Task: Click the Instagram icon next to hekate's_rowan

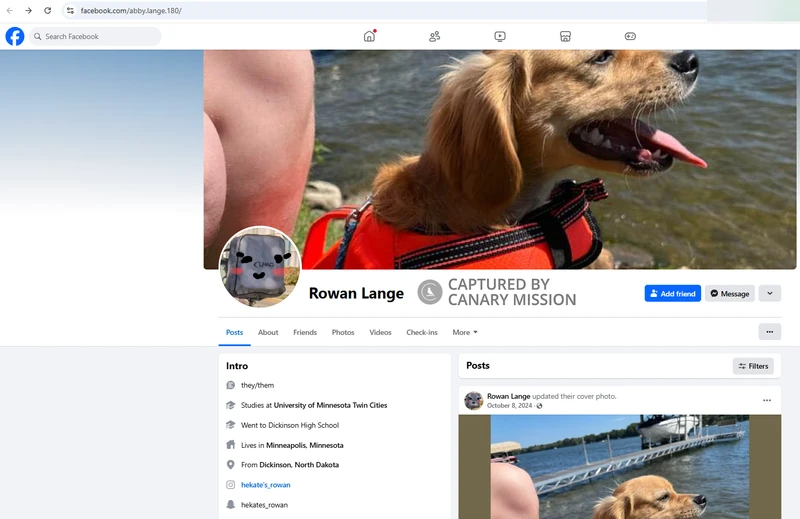Action: point(231,485)
